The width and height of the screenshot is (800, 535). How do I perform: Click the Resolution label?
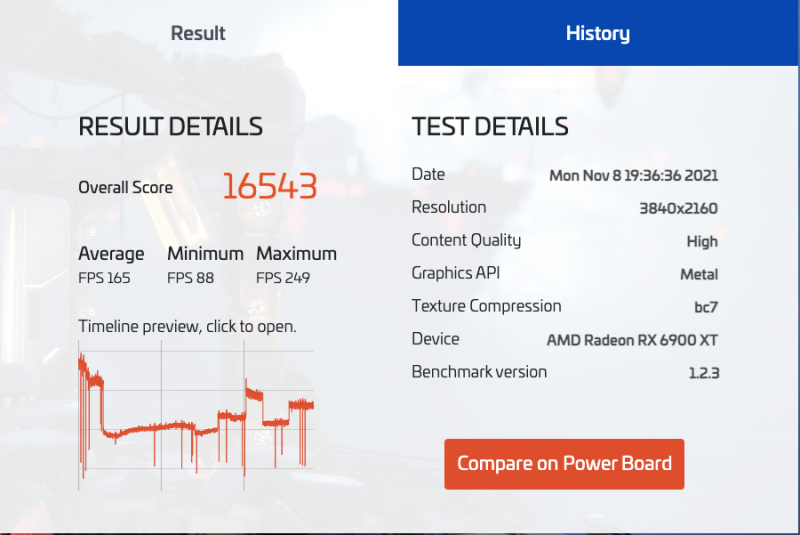coord(449,207)
